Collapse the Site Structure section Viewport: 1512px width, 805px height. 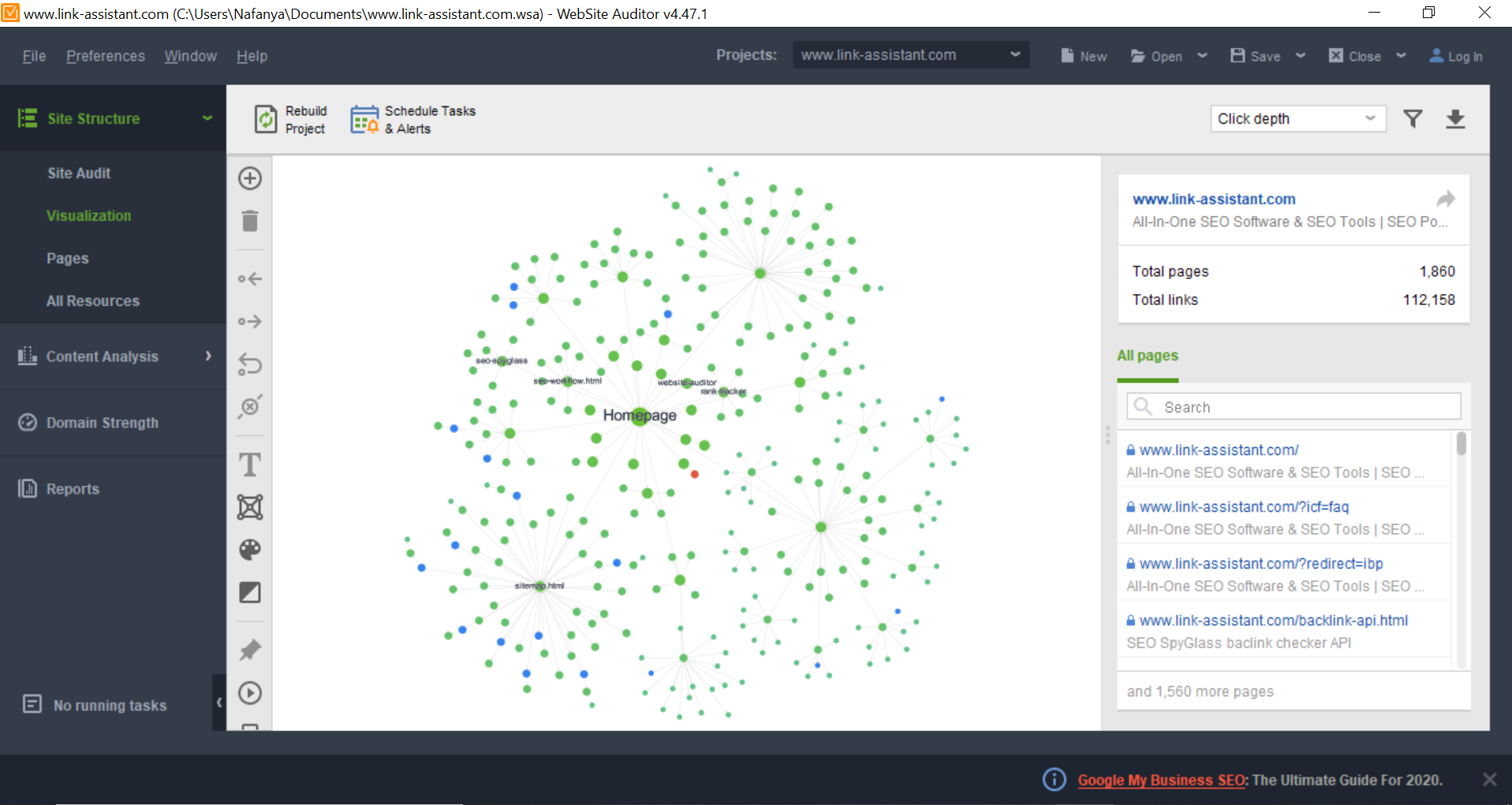[207, 118]
